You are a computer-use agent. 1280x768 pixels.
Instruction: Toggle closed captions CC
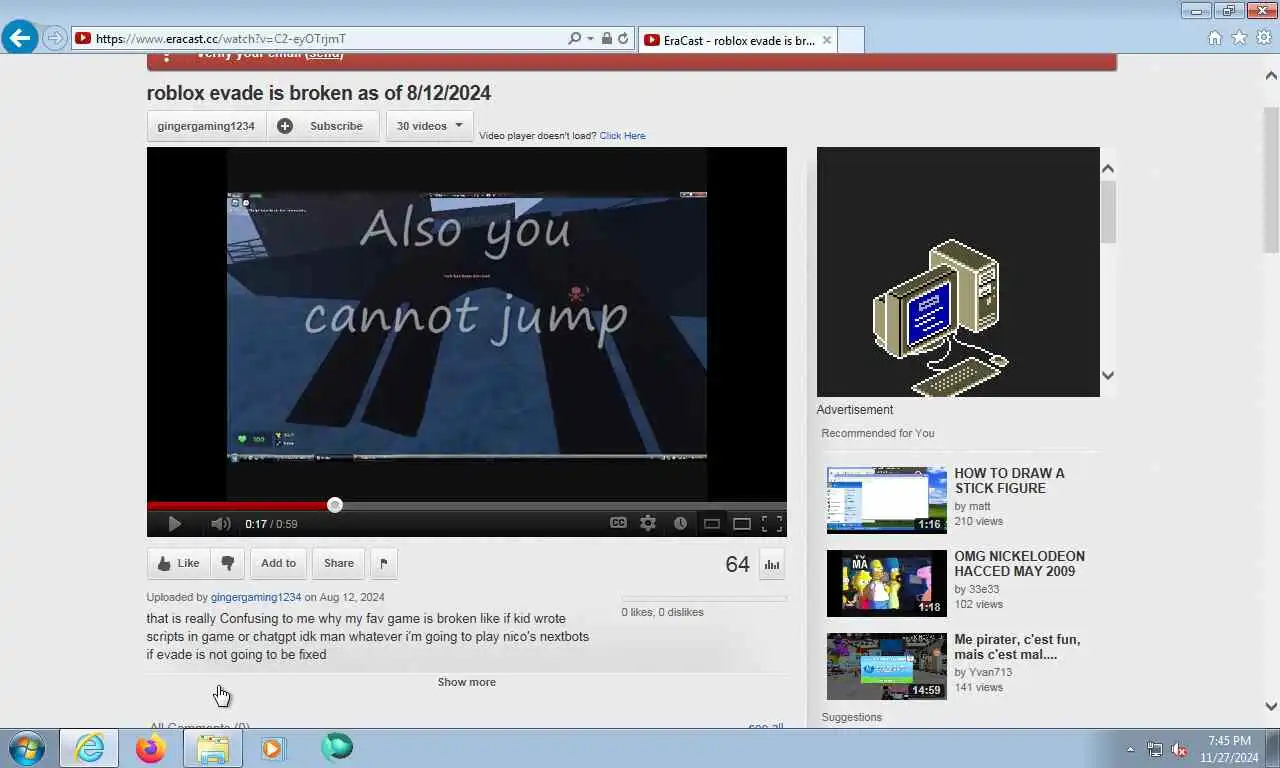point(618,523)
